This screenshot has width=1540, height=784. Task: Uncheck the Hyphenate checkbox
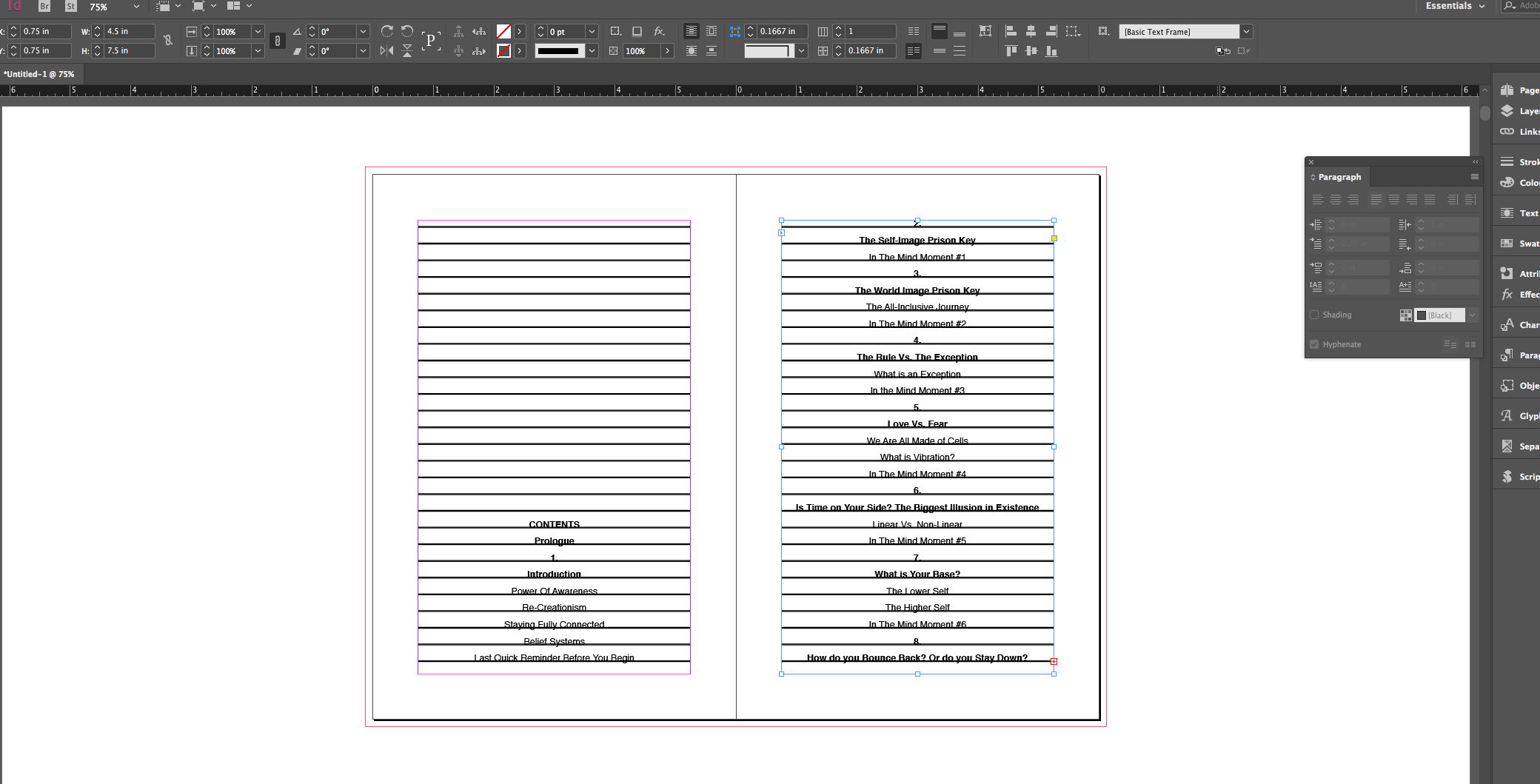tap(1314, 344)
